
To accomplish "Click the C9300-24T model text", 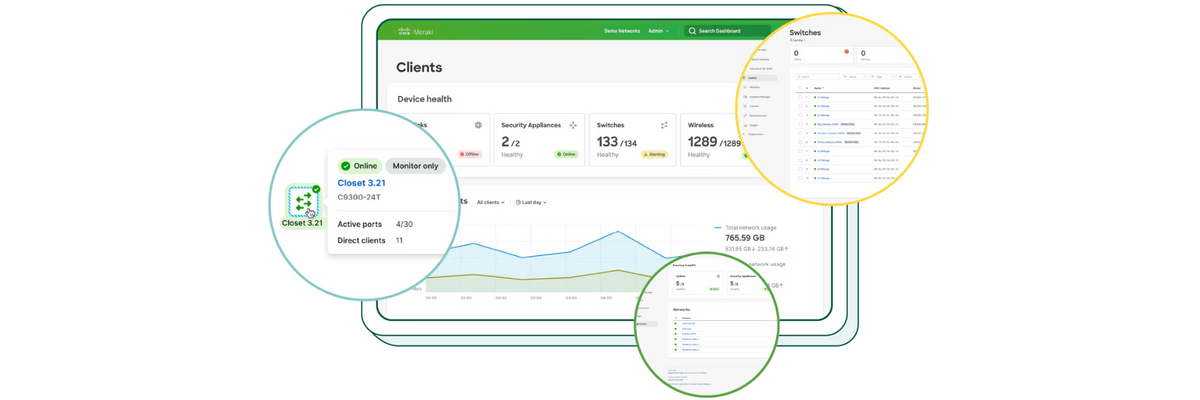I will 361,197.
